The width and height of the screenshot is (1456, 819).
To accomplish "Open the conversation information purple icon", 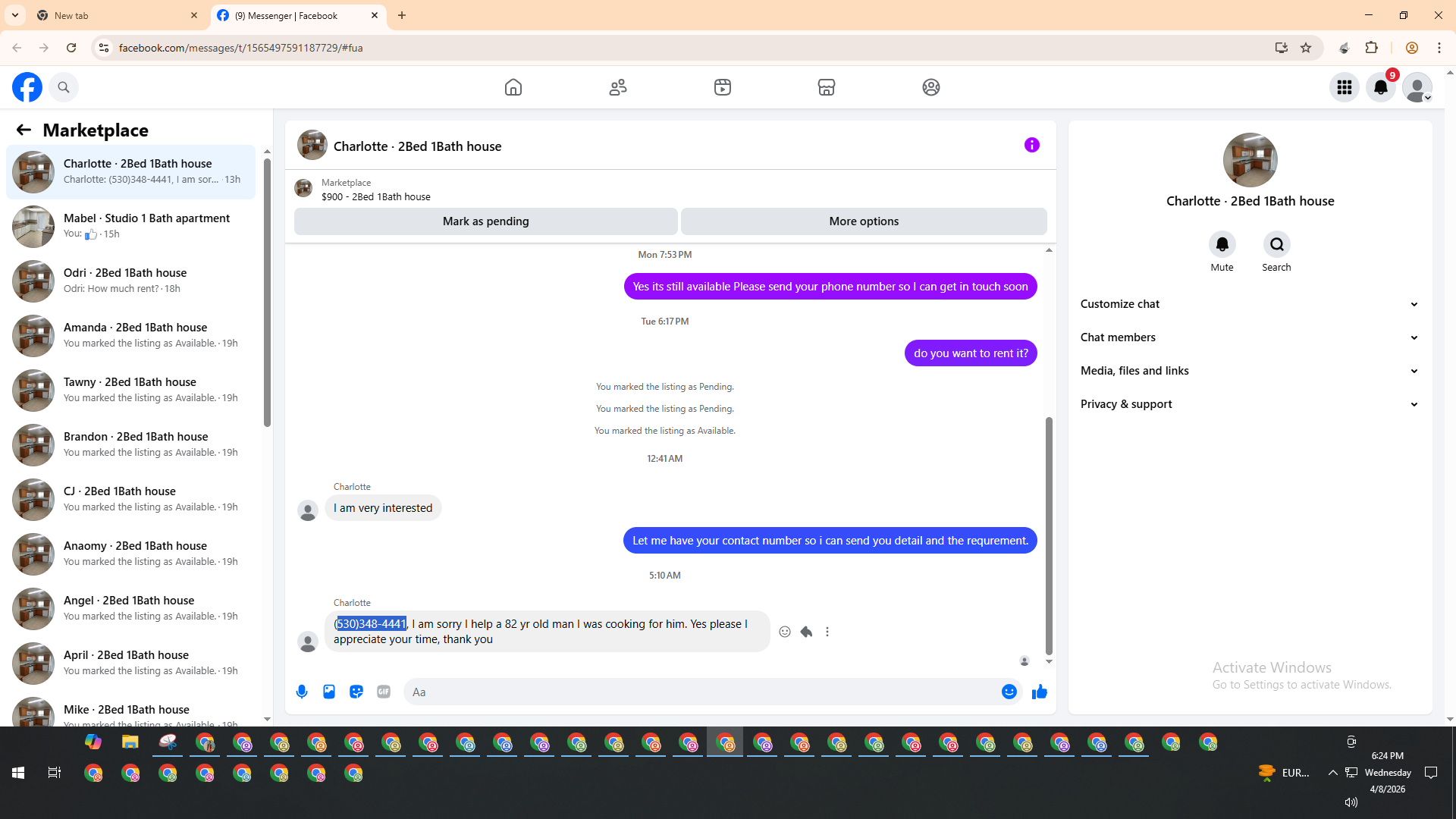I will pos(1031,145).
